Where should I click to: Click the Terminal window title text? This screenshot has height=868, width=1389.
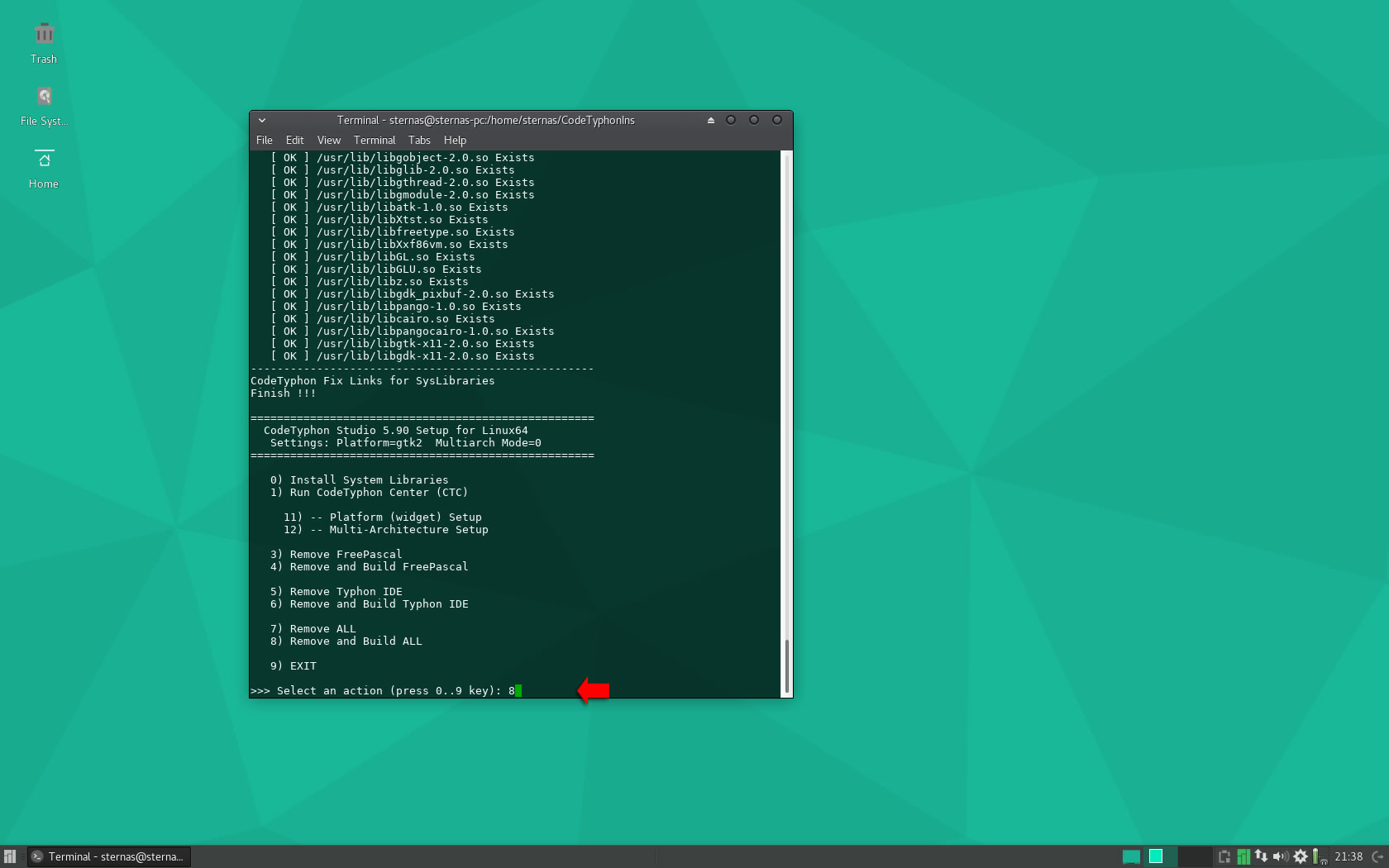click(x=485, y=121)
